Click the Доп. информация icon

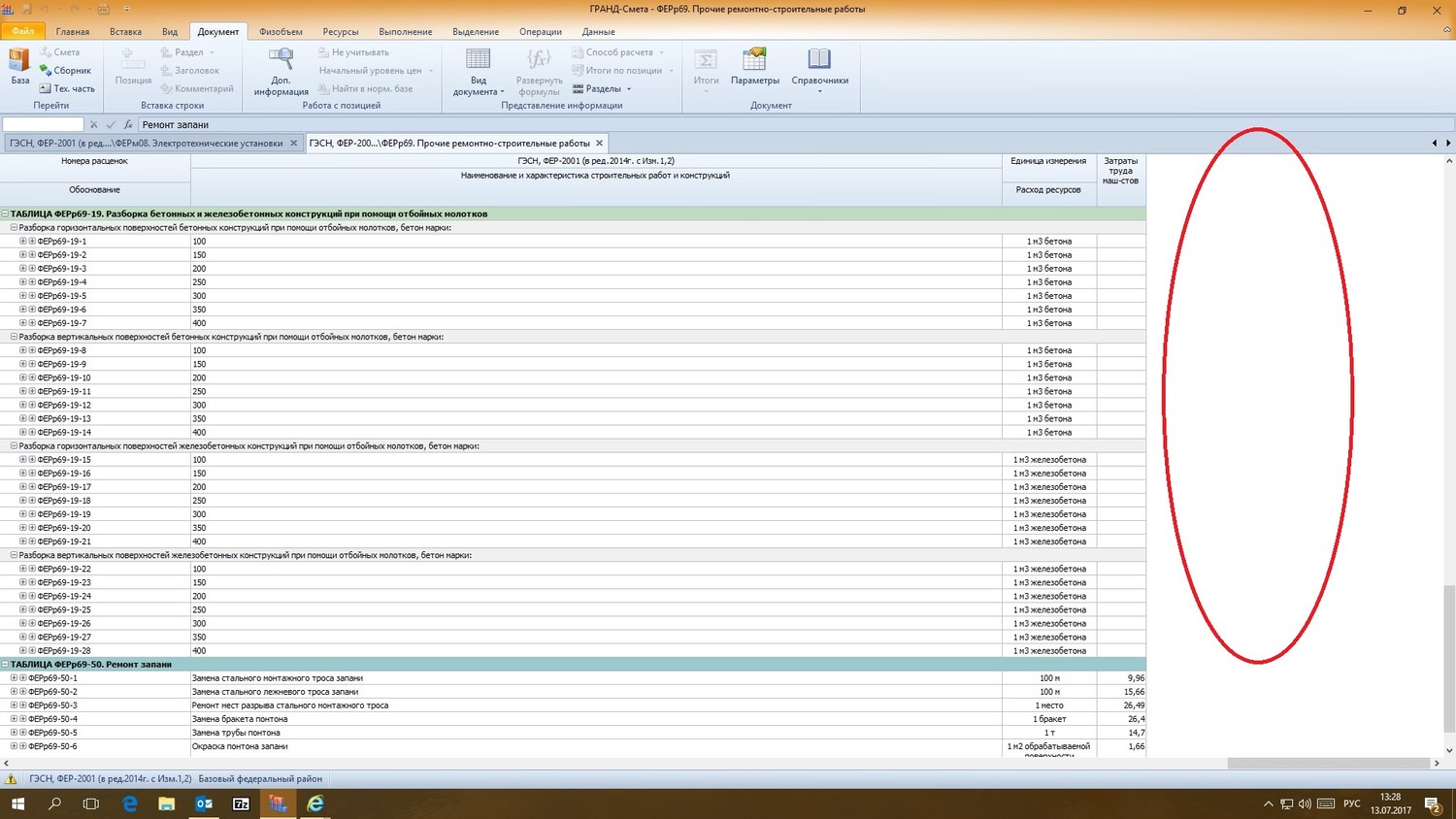281,71
